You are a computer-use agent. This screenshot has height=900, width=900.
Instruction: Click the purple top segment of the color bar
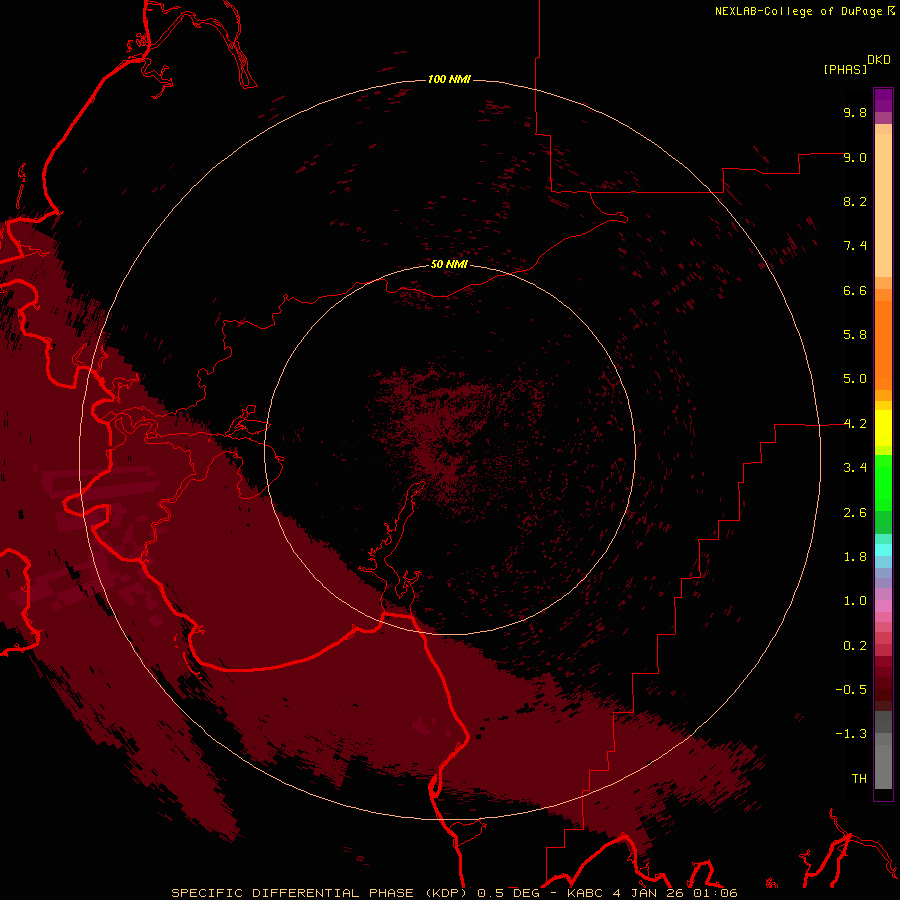(x=883, y=100)
